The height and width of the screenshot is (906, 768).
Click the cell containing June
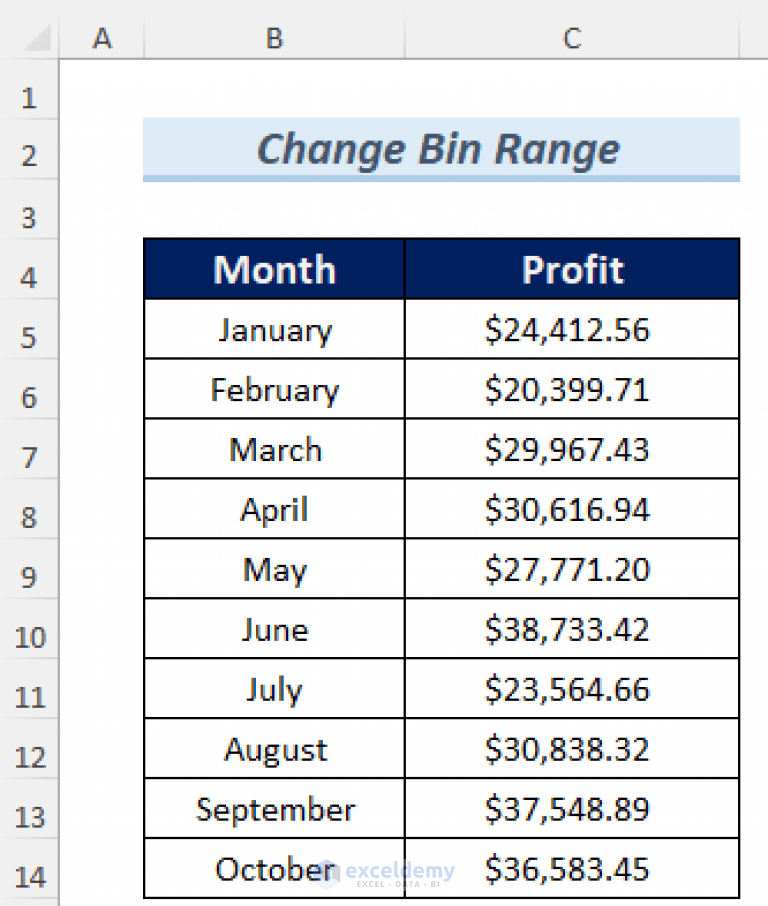click(x=273, y=629)
